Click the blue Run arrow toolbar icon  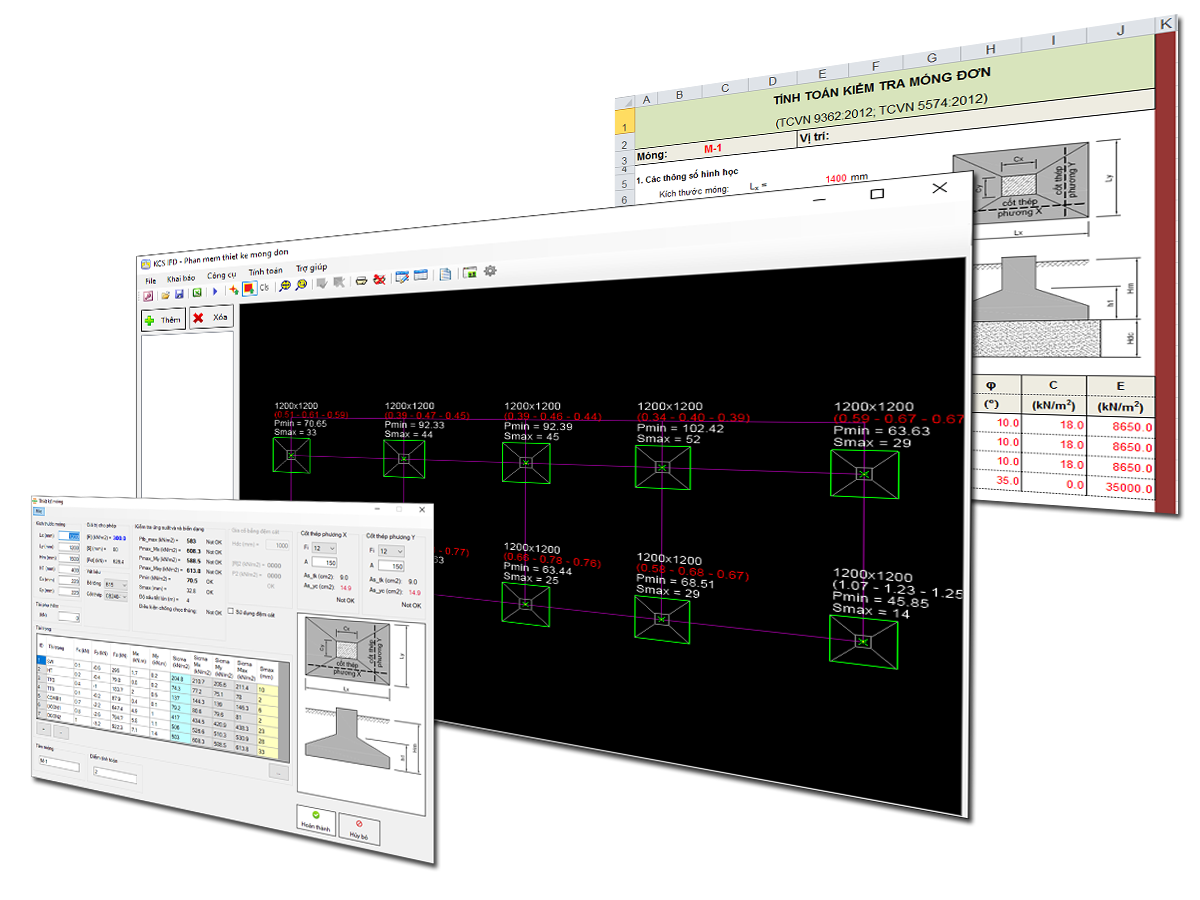(x=215, y=292)
